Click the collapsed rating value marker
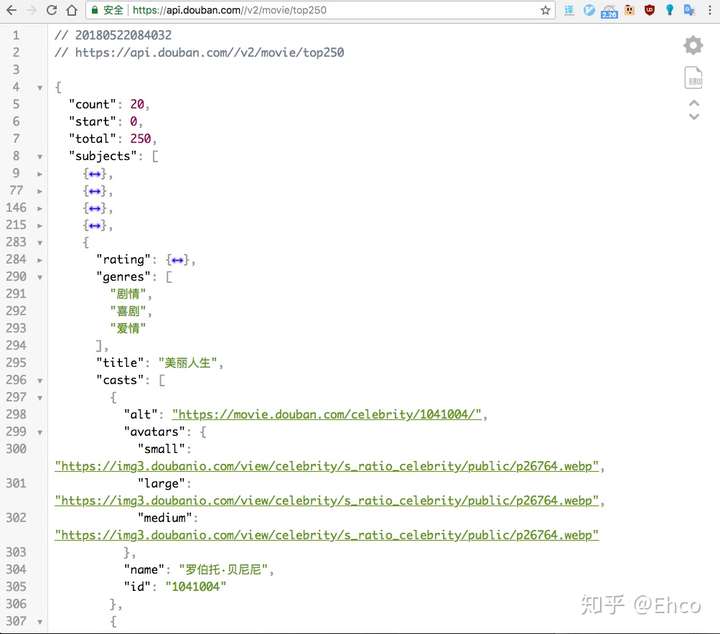The height and width of the screenshot is (634, 720). pyautogui.click(x=177, y=260)
